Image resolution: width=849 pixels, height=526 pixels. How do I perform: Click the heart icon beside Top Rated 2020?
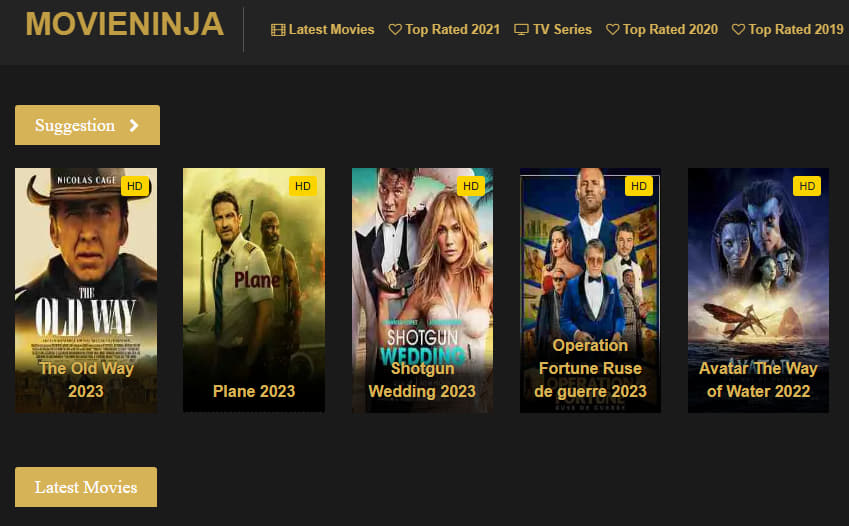612,29
